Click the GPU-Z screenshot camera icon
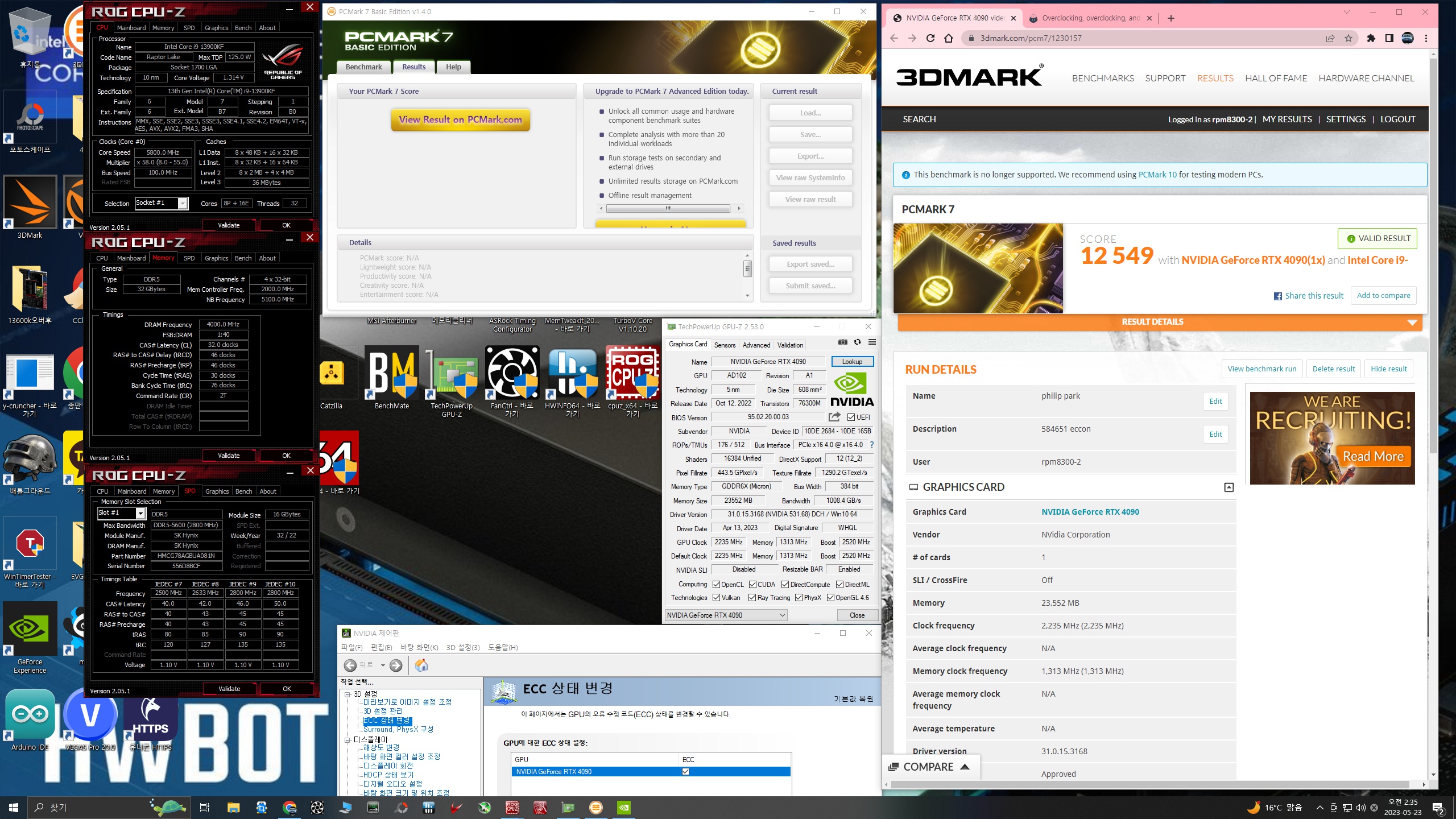 point(842,342)
